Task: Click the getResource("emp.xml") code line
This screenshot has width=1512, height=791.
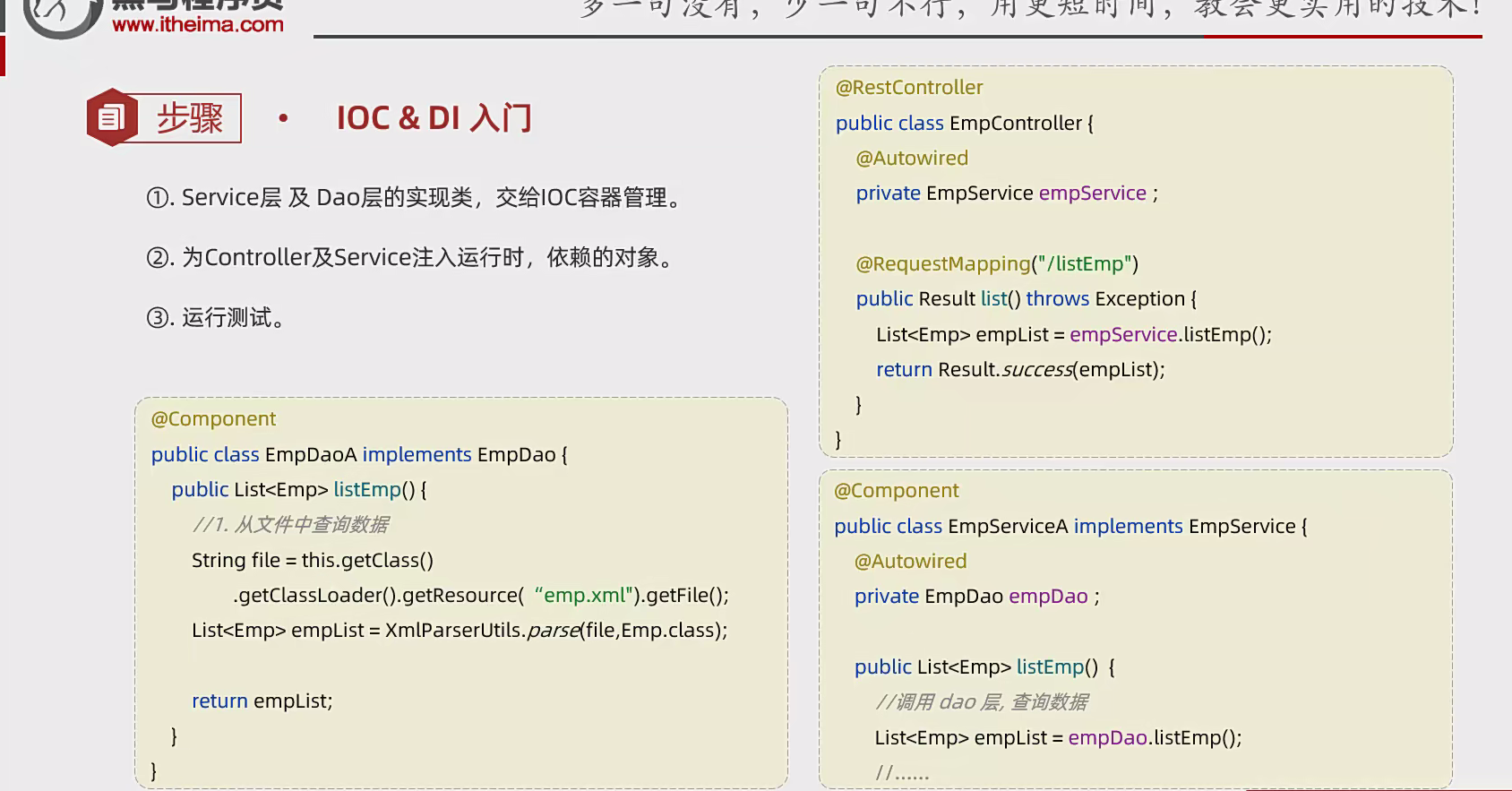Action: (481, 596)
